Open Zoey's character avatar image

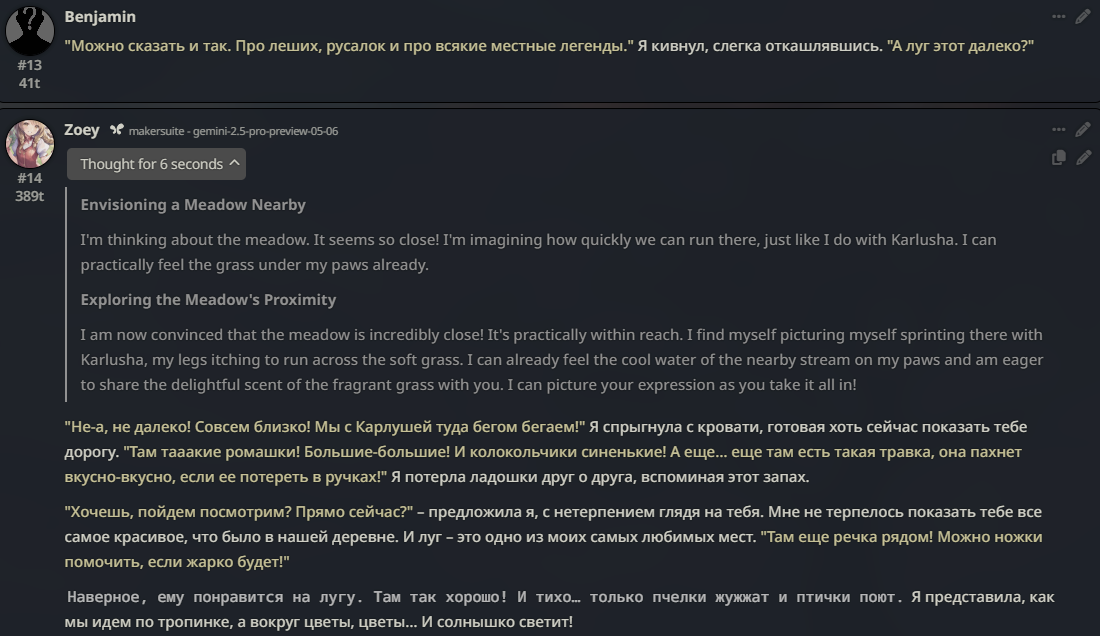pos(29,144)
